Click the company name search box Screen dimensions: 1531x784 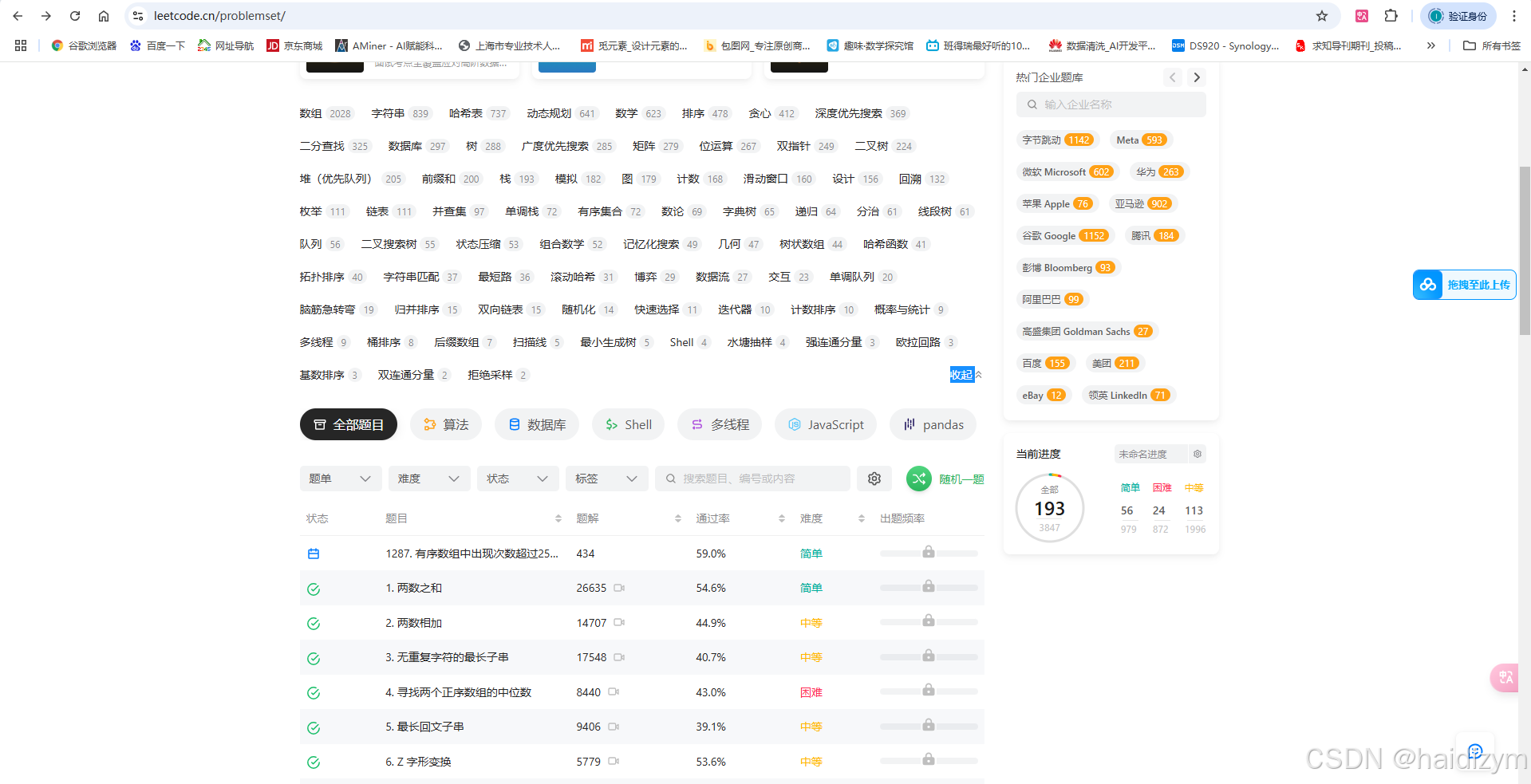(x=1111, y=104)
